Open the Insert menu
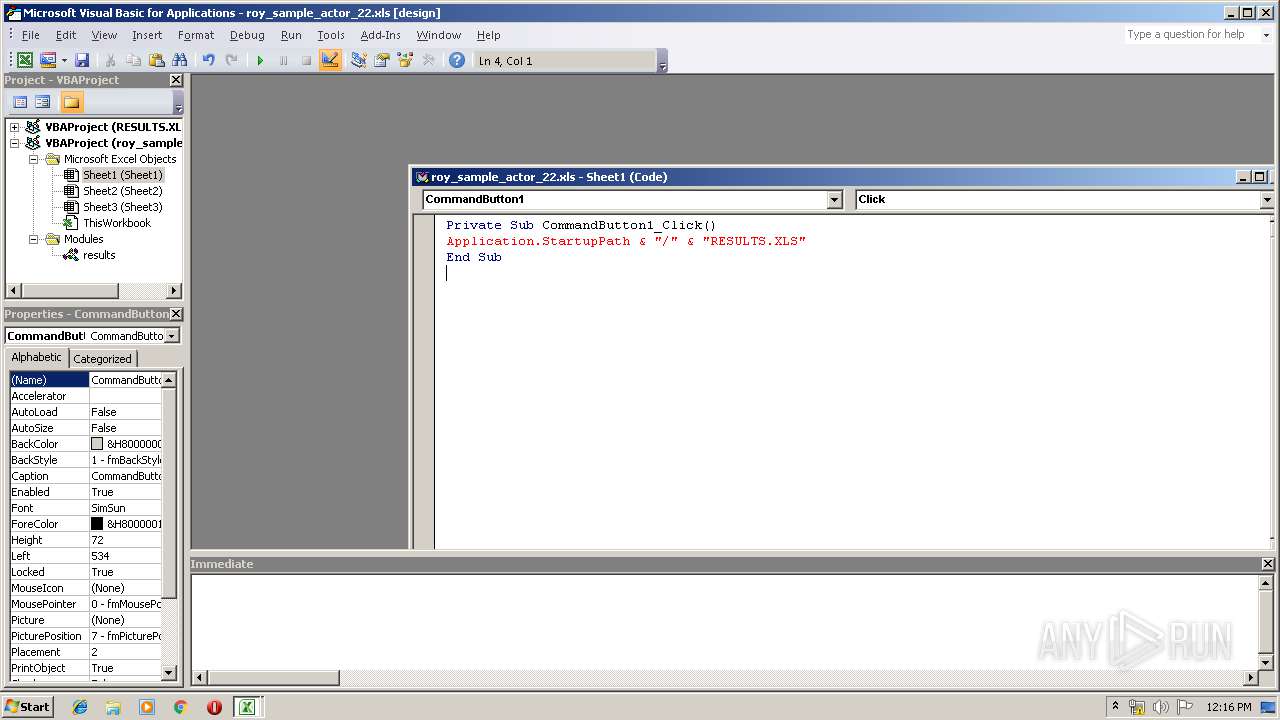 (x=147, y=35)
